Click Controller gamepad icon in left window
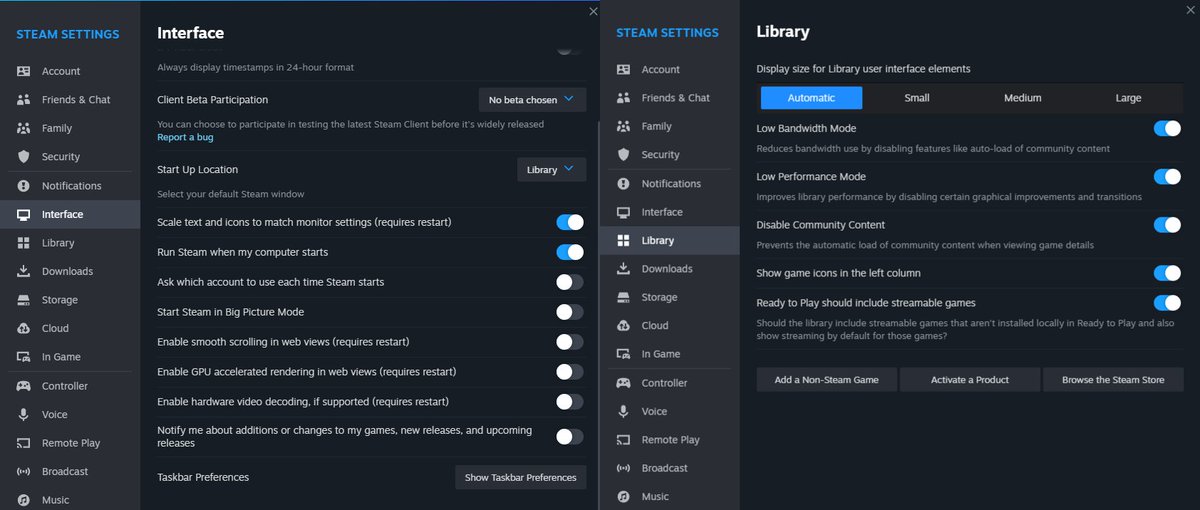This screenshot has height=510, width=1200. click(x=23, y=386)
